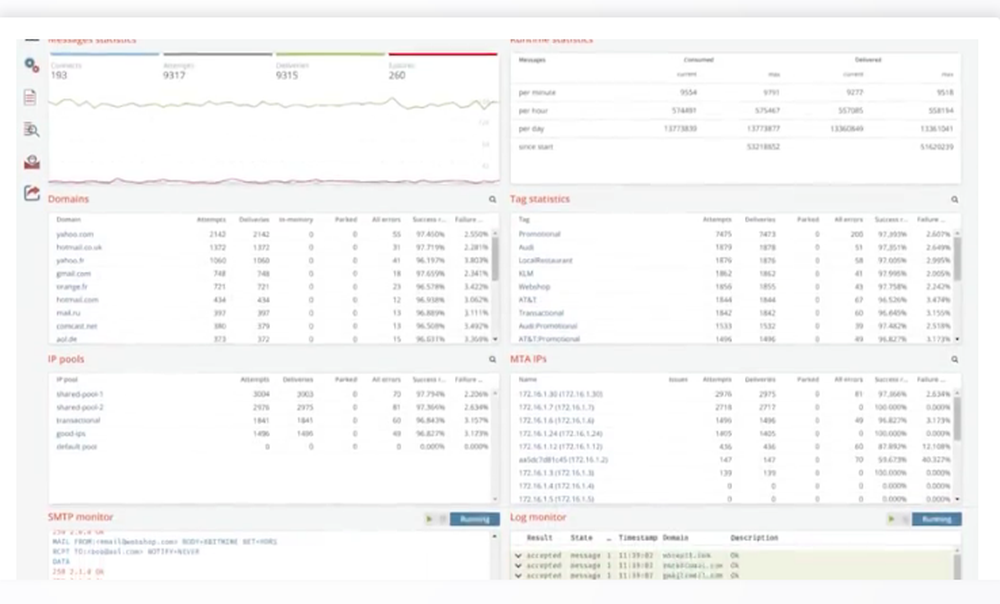The height and width of the screenshot is (604, 1000).
Task: Start the Log monitor with play icon
Action: [x=891, y=519]
